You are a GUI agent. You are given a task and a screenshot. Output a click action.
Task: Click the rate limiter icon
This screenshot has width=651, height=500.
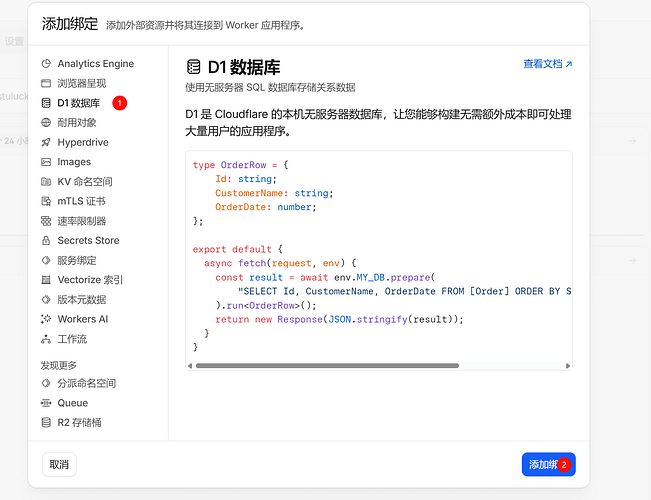point(46,221)
